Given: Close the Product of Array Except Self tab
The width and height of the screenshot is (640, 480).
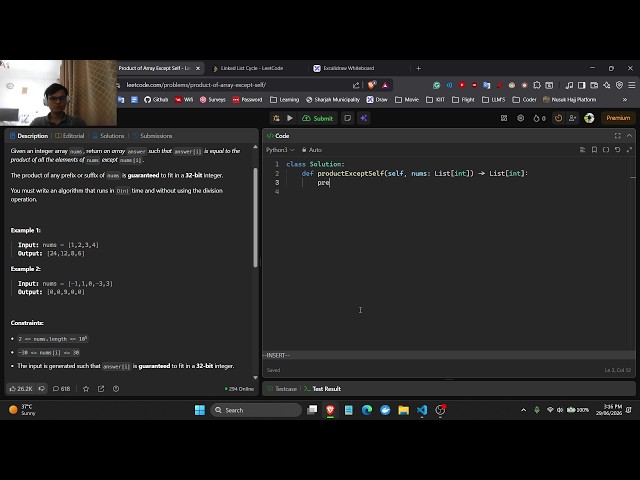Looking at the screenshot, I should click(198, 68).
